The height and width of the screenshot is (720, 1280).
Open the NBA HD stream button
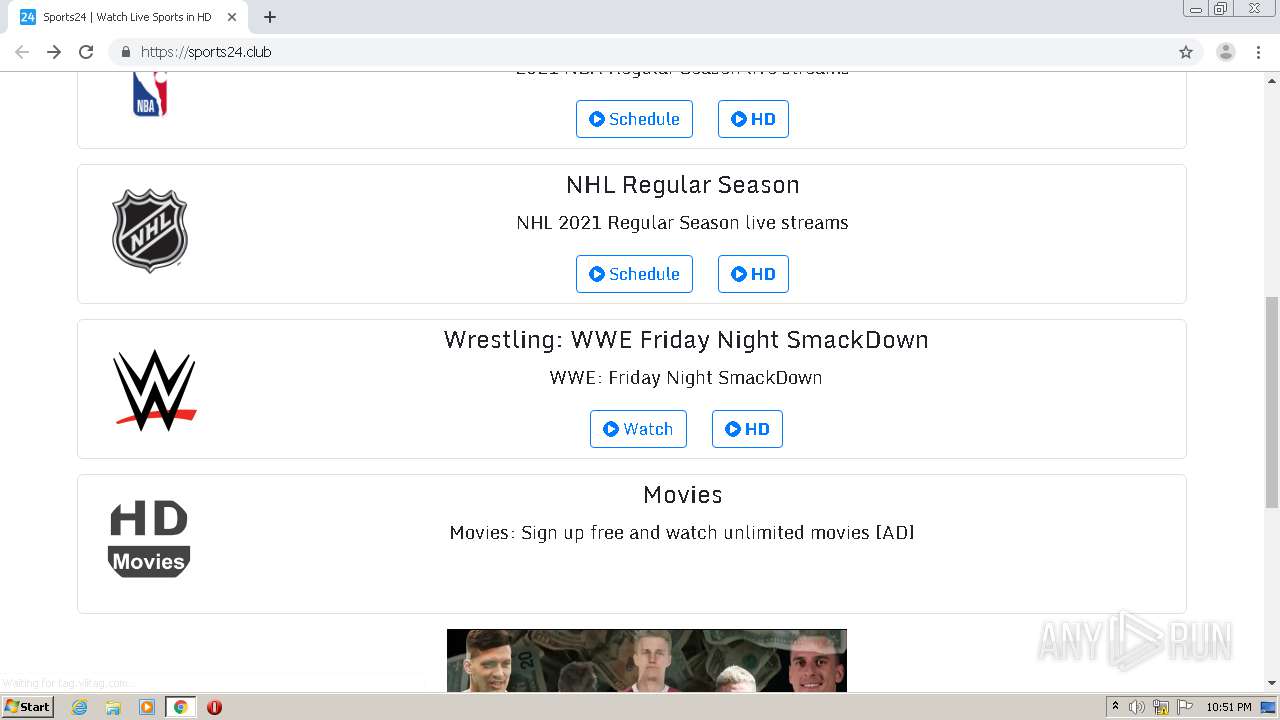[x=753, y=119]
